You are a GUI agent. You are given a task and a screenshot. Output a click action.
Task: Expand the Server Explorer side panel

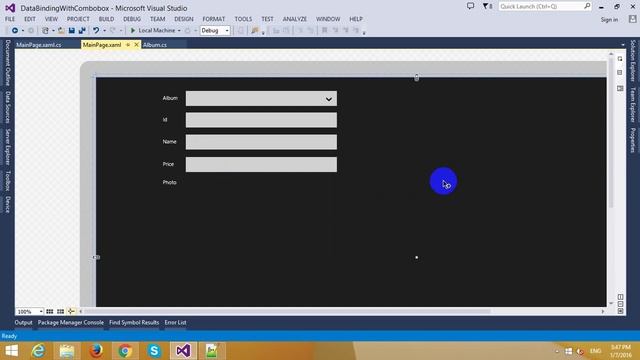[x=7, y=147]
